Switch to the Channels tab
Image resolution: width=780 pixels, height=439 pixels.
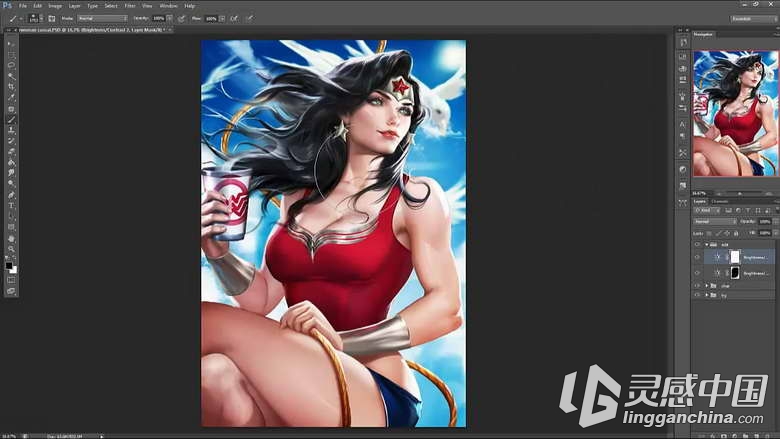click(x=720, y=201)
